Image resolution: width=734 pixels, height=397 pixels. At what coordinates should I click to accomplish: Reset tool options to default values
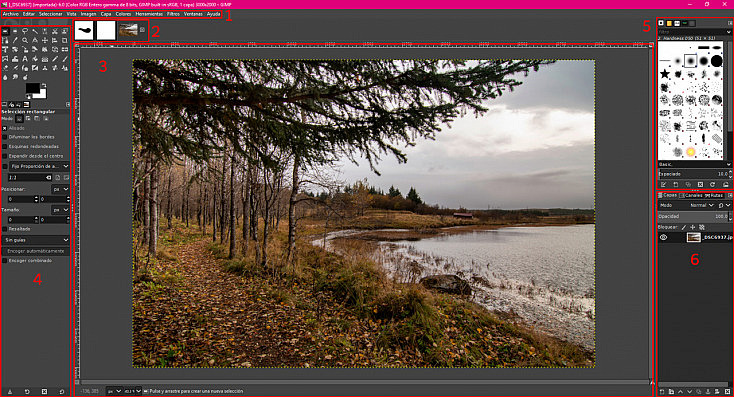62,391
